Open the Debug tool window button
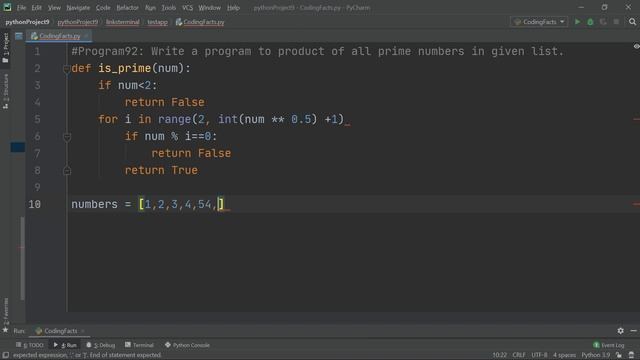Viewport: 640px width, 360px height. (101, 345)
